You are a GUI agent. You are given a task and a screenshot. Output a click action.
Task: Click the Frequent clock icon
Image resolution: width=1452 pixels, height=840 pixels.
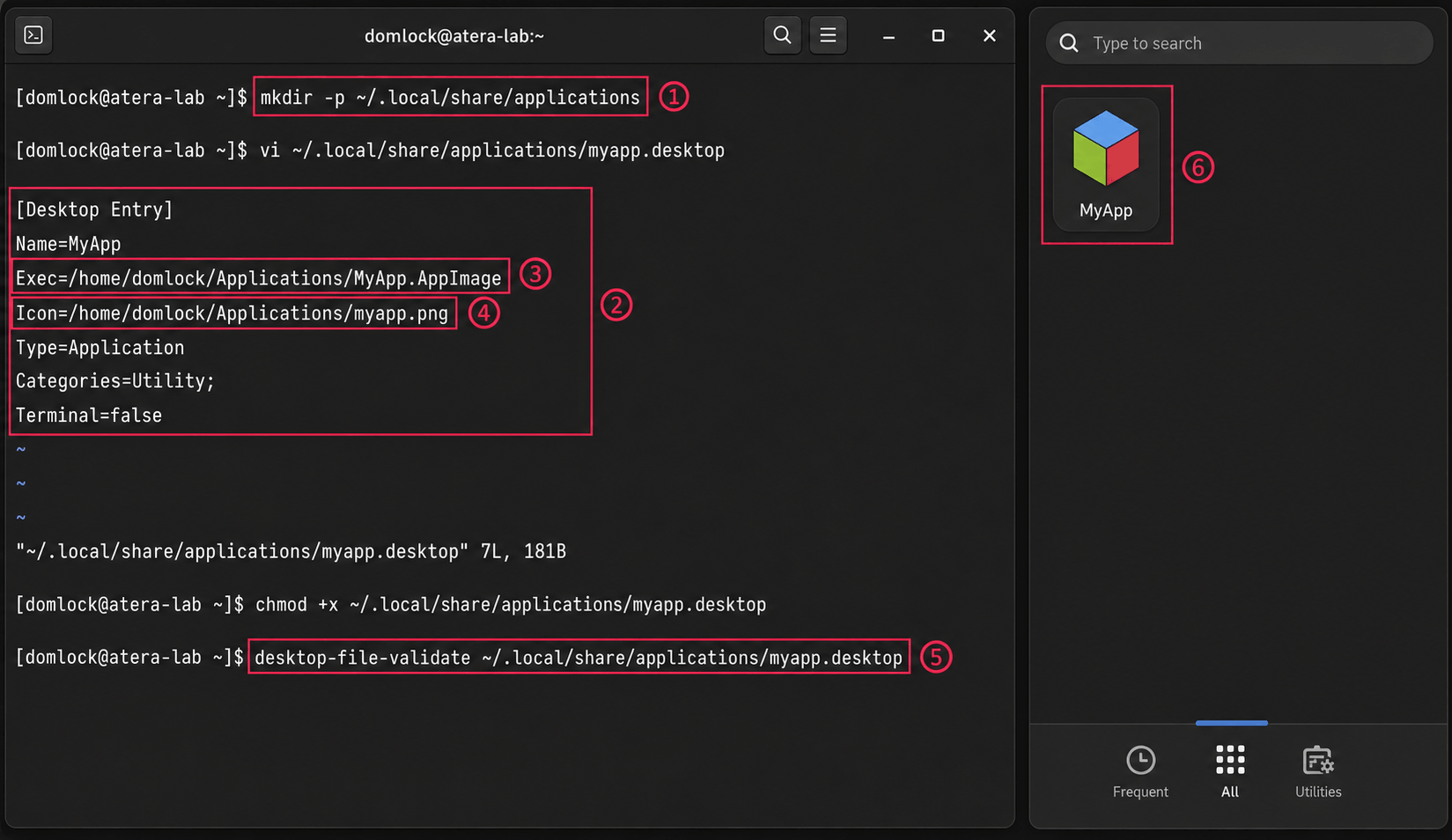click(1140, 760)
